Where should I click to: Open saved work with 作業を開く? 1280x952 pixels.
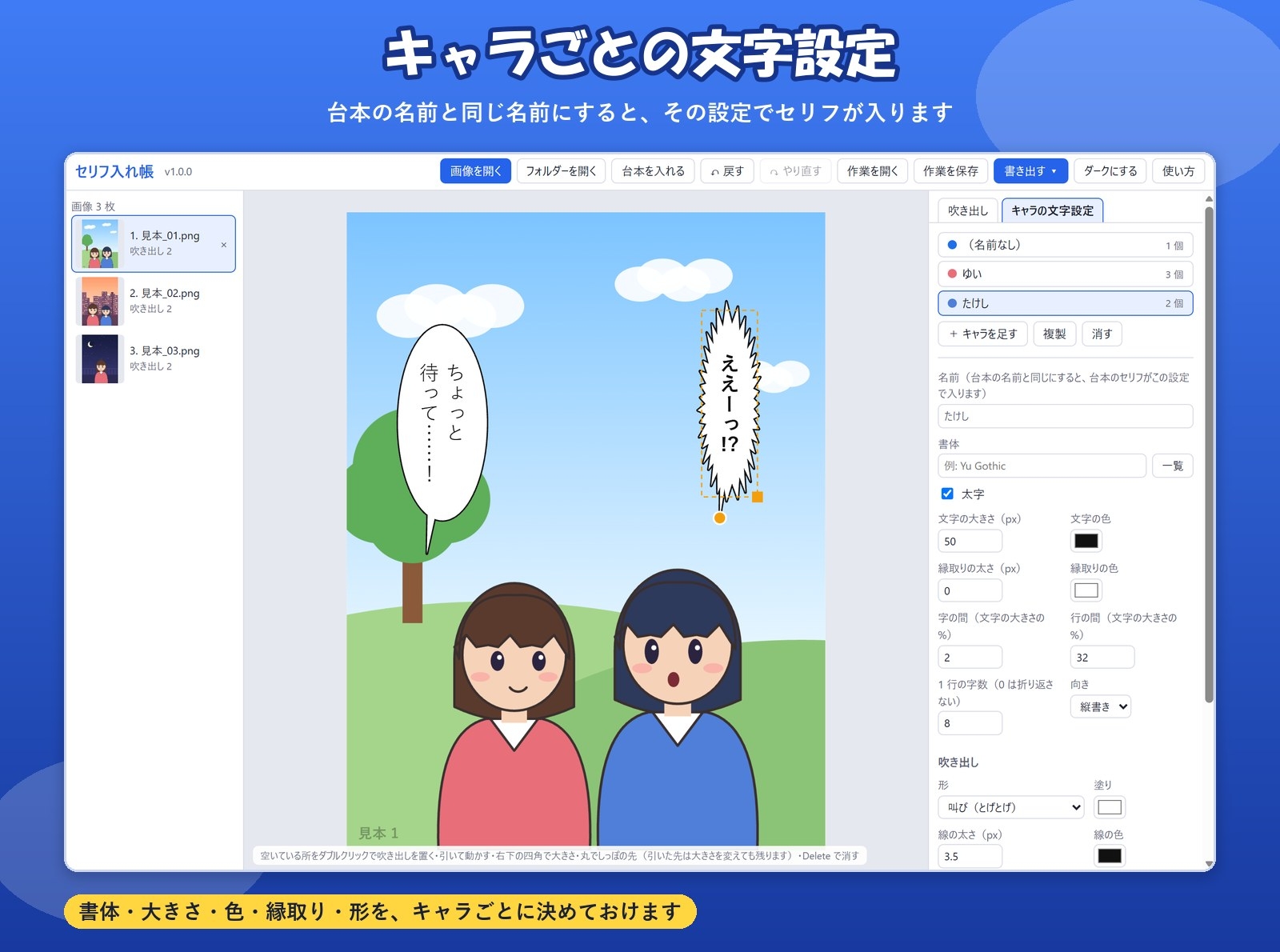click(872, 171)
